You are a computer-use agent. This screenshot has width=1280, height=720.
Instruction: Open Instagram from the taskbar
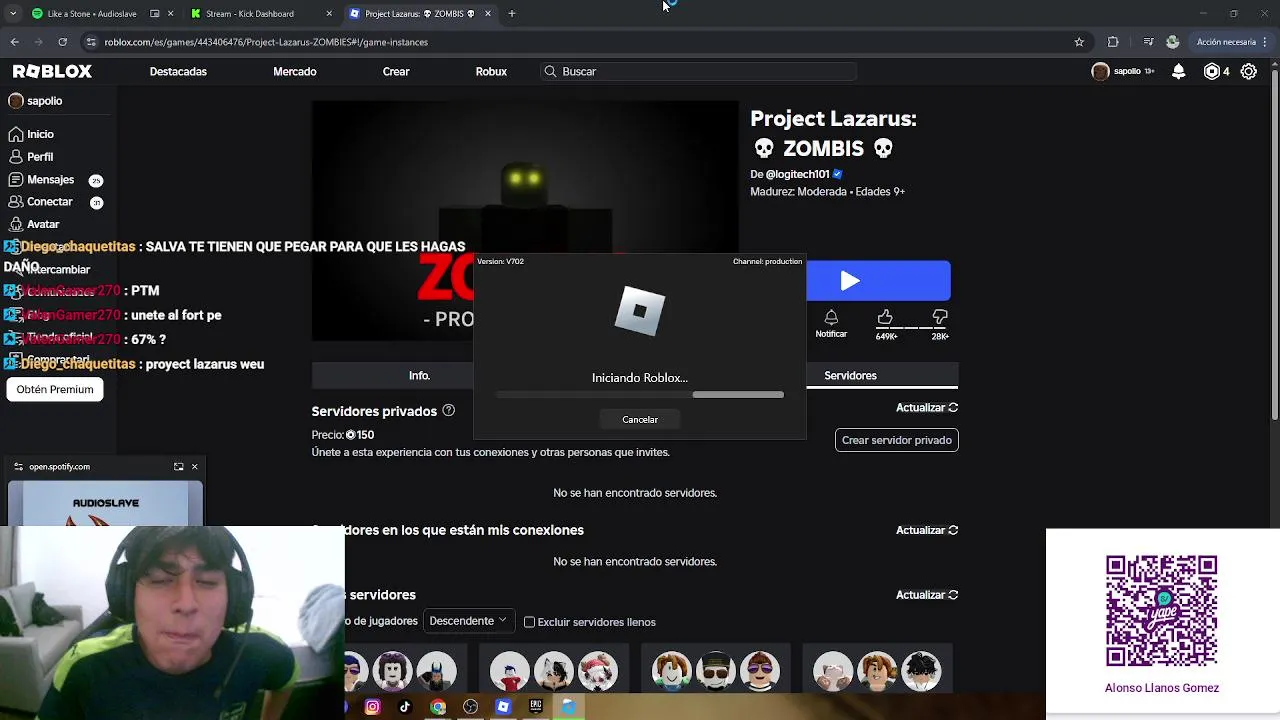(x=373, y=707)
